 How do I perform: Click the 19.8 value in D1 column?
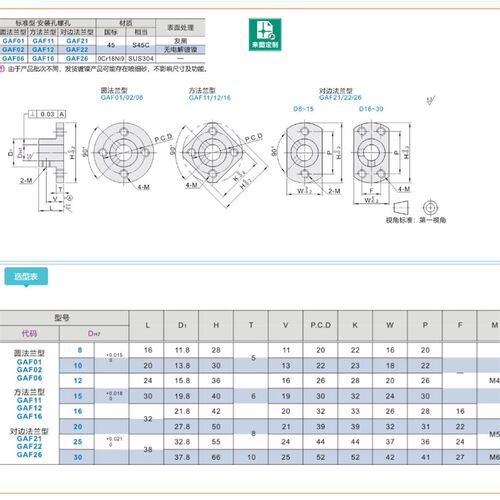pyautogui.click(x=182, y=396)
